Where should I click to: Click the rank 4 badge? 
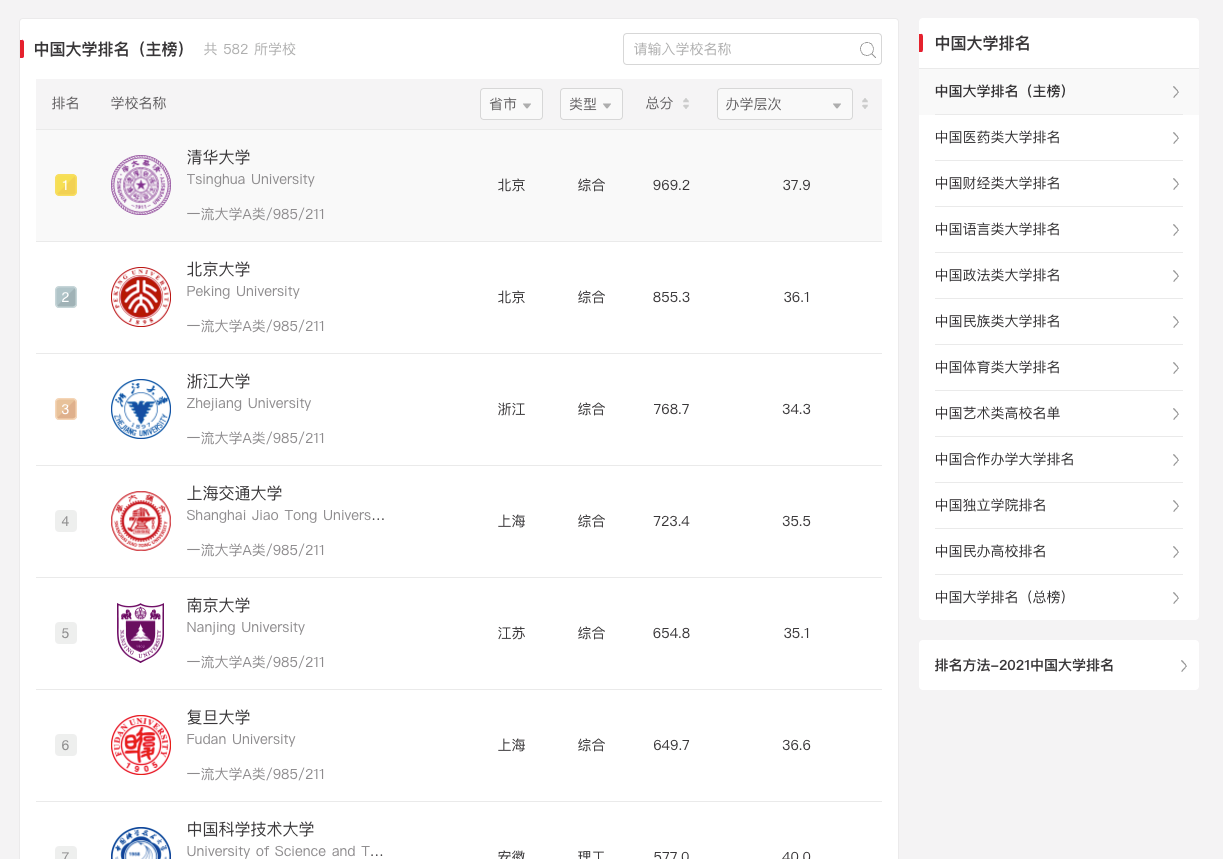point(65,521)
